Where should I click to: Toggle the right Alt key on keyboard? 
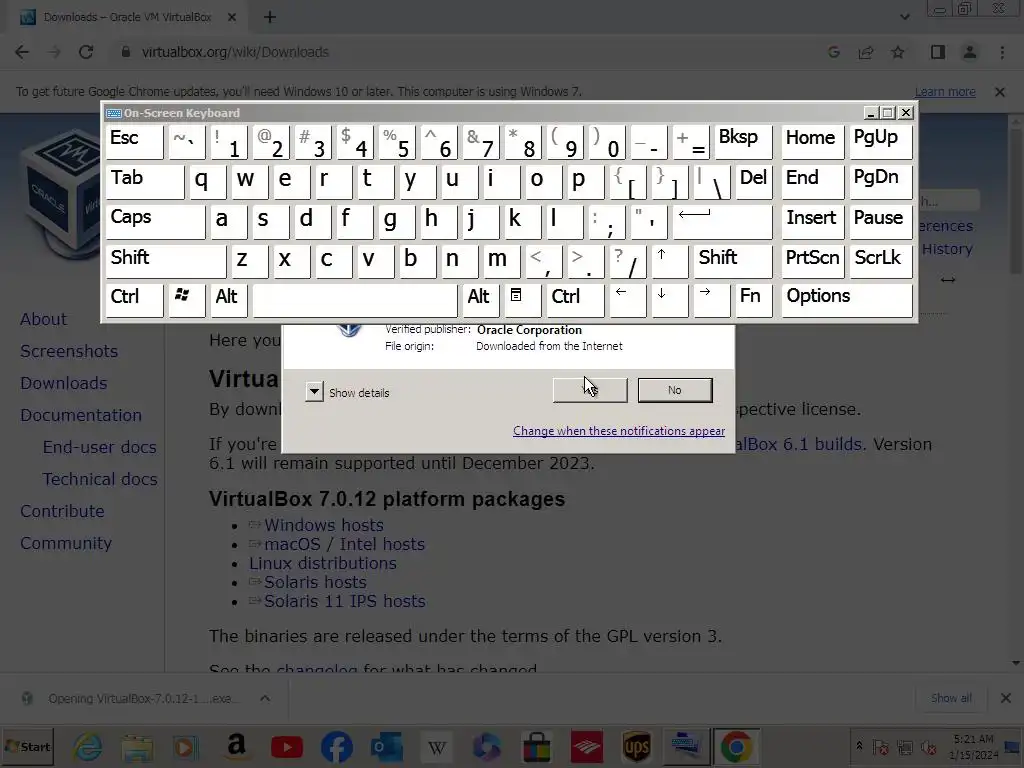coord(481,300)
